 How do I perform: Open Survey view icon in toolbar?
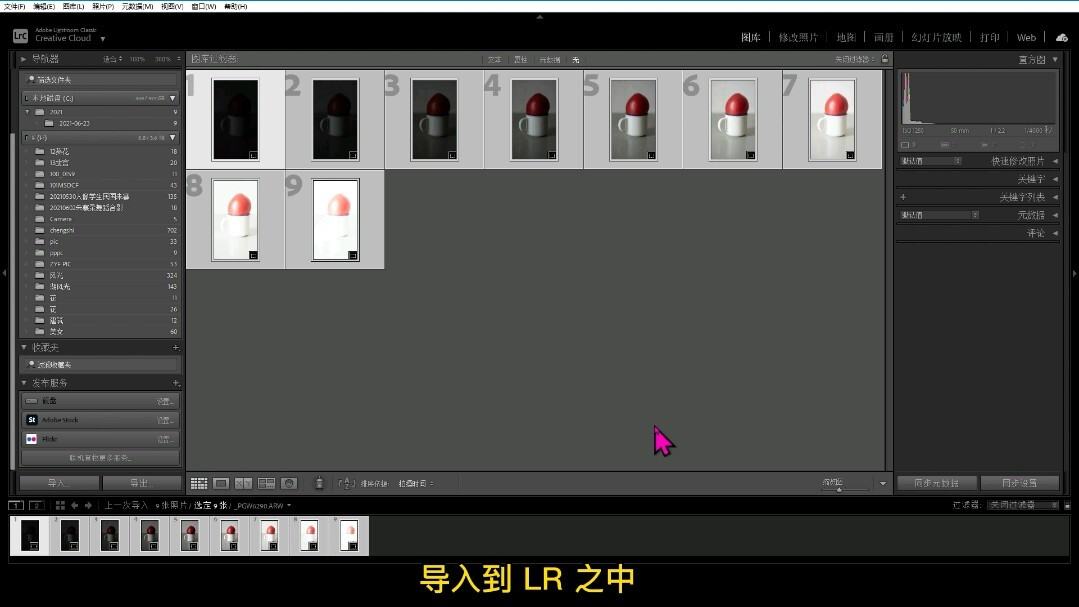pyautogui.click(x=266, y=483)
